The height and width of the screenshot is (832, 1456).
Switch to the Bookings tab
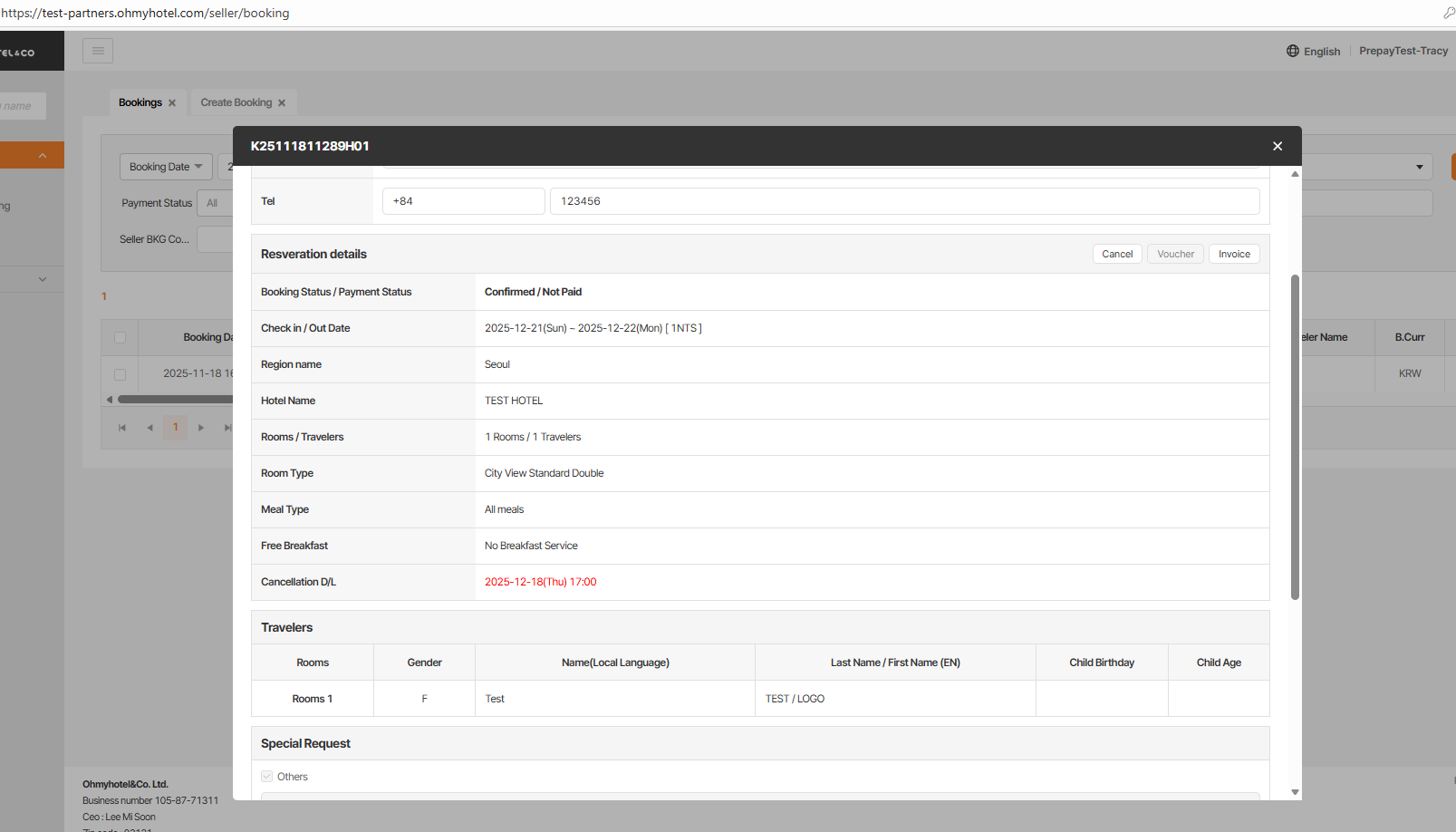click(140, 102)
